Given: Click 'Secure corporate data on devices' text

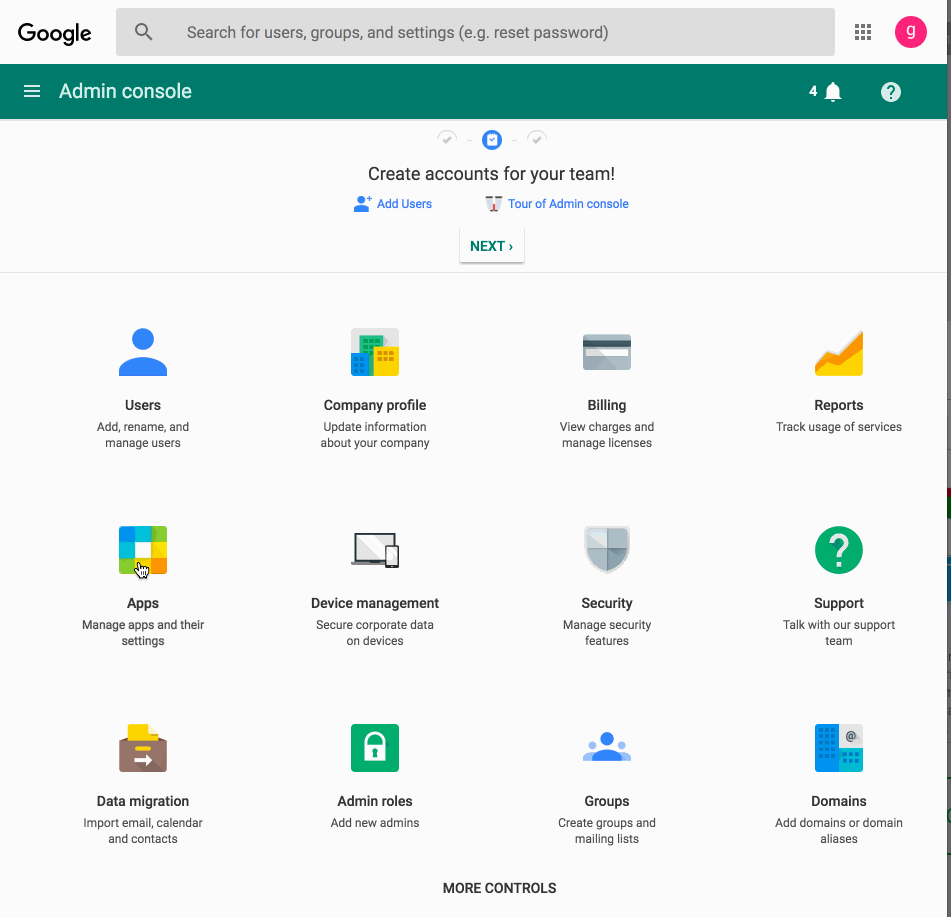Looking at the screenshot, I should 375,633.
